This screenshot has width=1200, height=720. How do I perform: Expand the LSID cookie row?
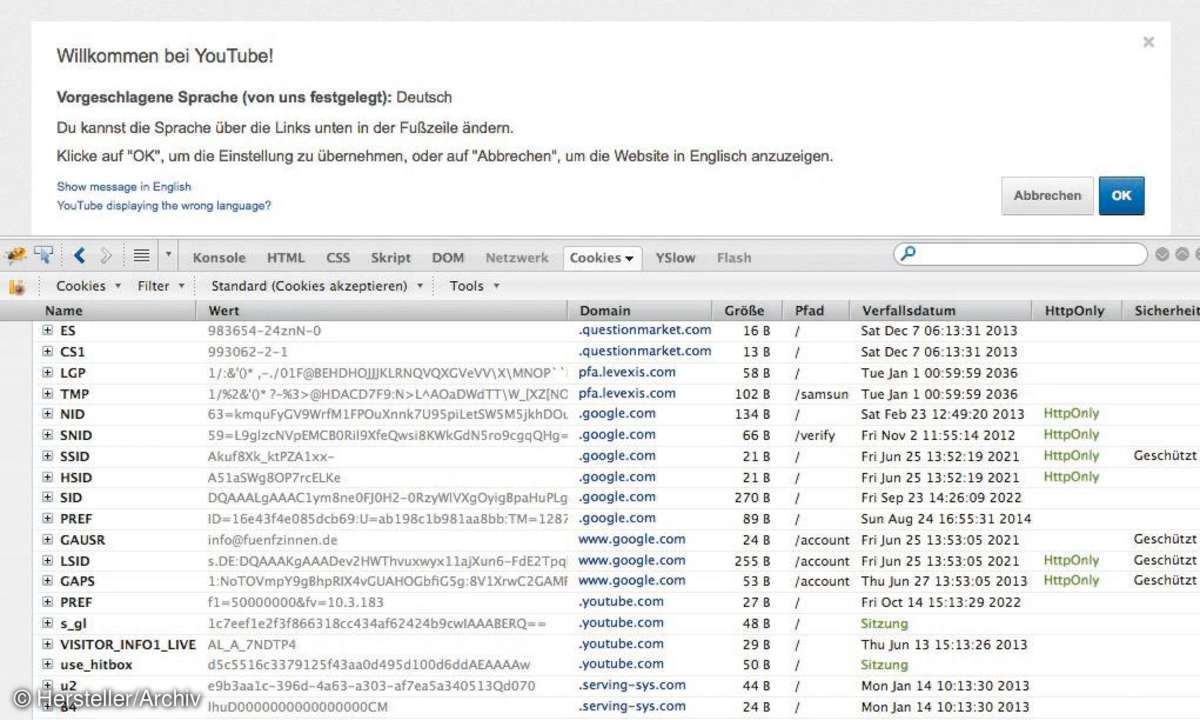(47, 560)
